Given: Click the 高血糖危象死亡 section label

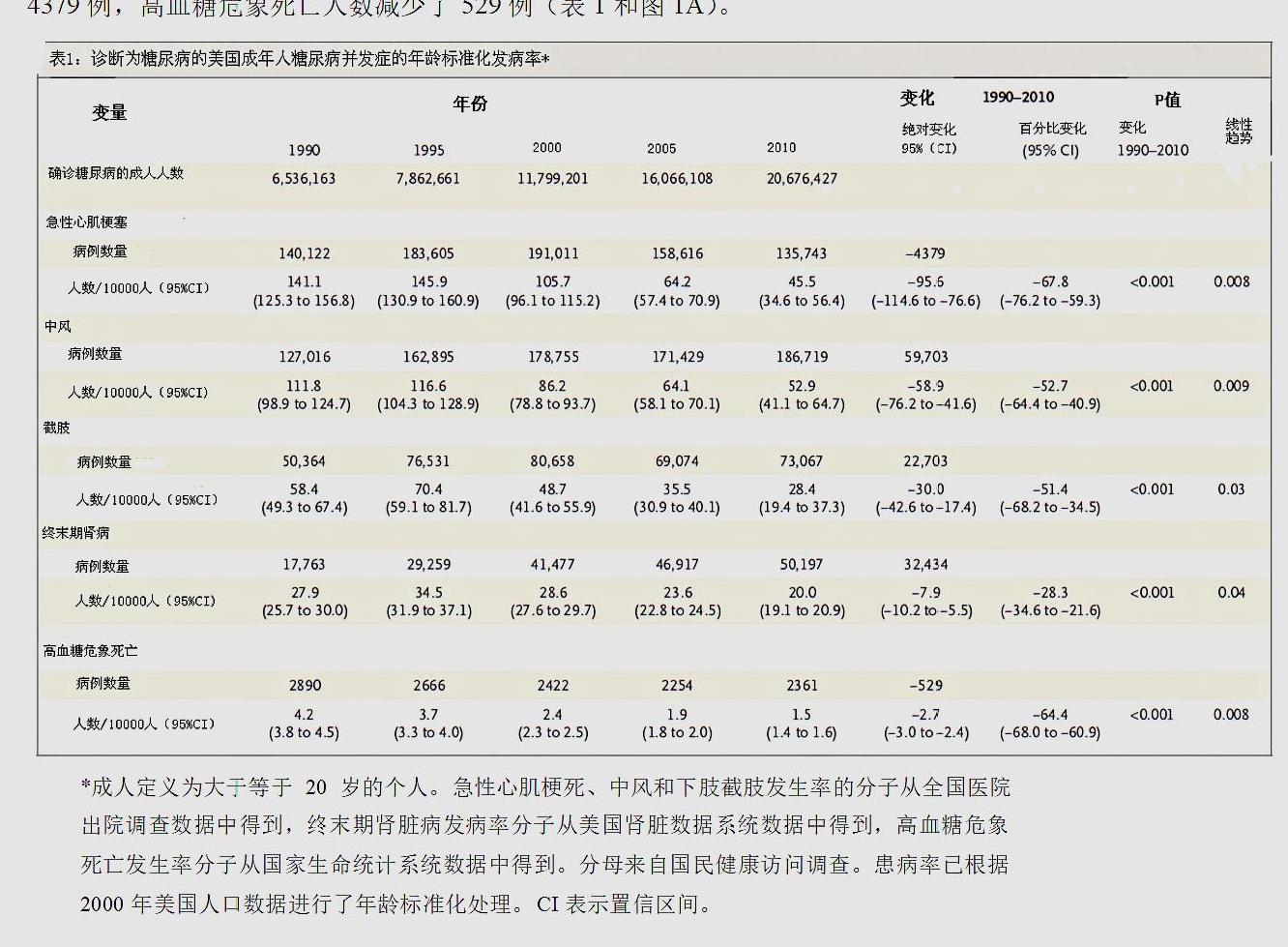Looking at the screenshot, I should click(90, 651).
